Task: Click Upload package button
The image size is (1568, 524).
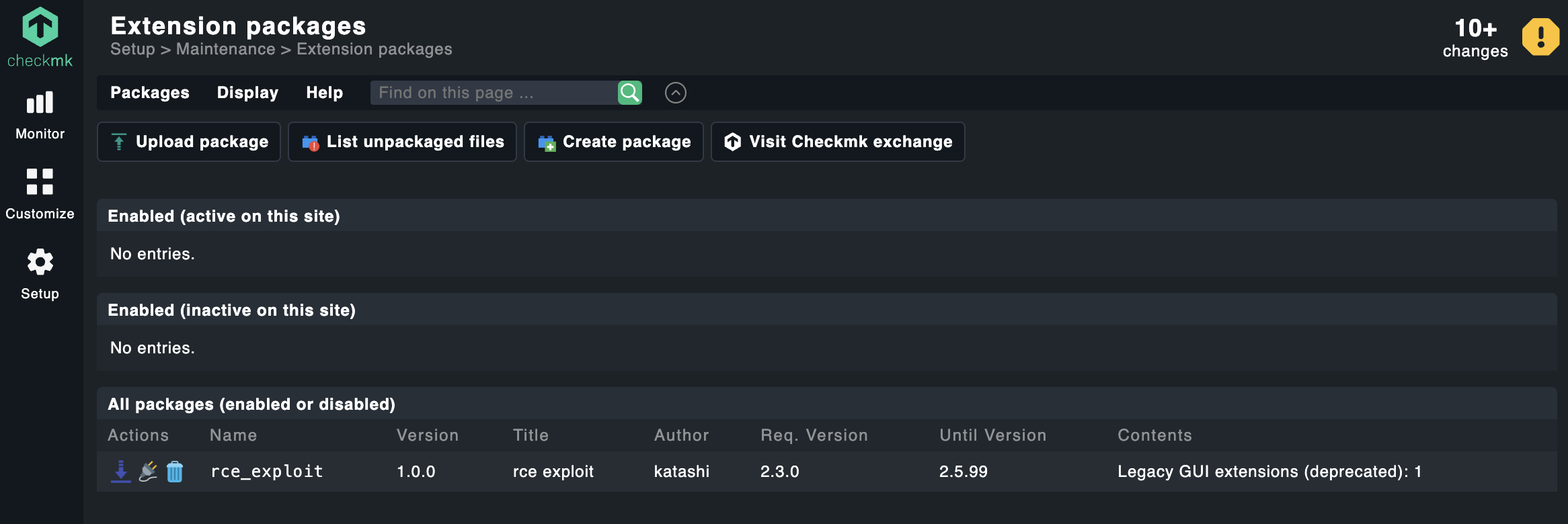Action: (x=189, y=142)
